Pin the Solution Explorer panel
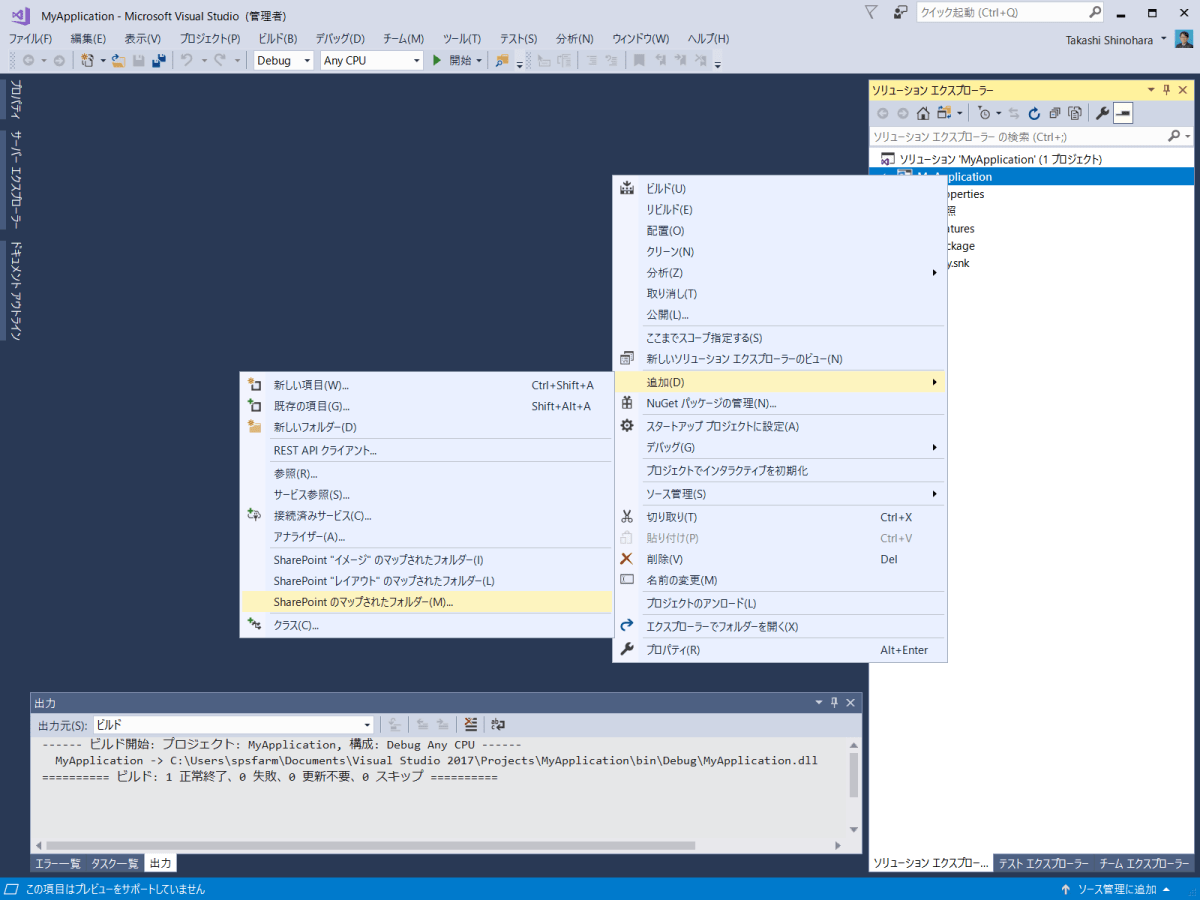Image resolution: width=1200 pixels, height=900 pixels. pyautogui.click(x=1166, y=90)
